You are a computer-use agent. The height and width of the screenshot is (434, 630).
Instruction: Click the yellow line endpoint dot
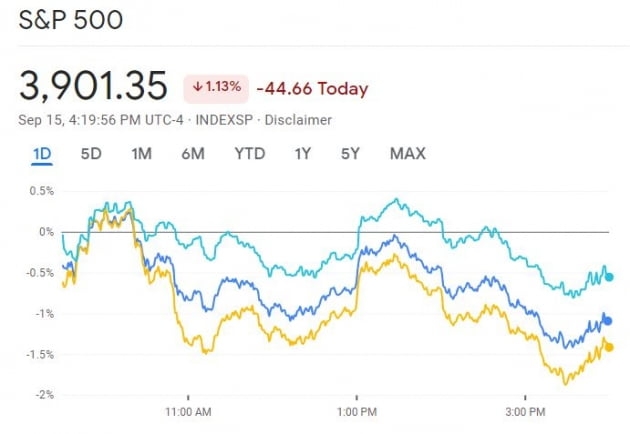[x=609, y=347]
